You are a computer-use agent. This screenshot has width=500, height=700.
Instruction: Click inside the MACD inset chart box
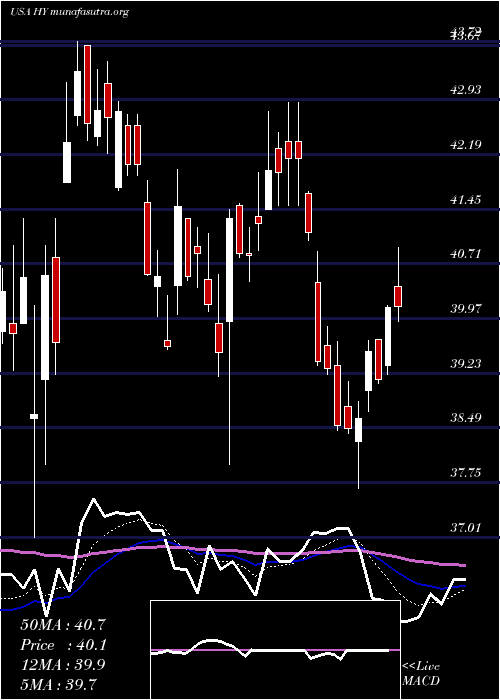pos(275,650)
